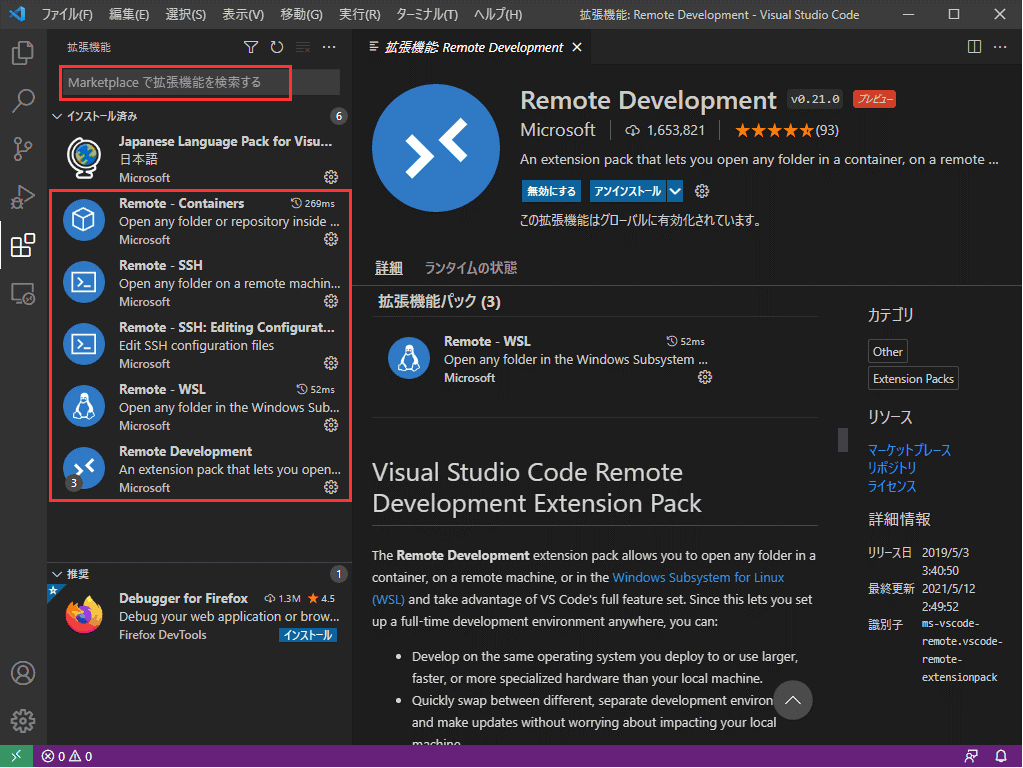The width and height of the screenshot is (1023, 768).
Task: Open the Explorer view in activity bar
Action: coord(23,53)
